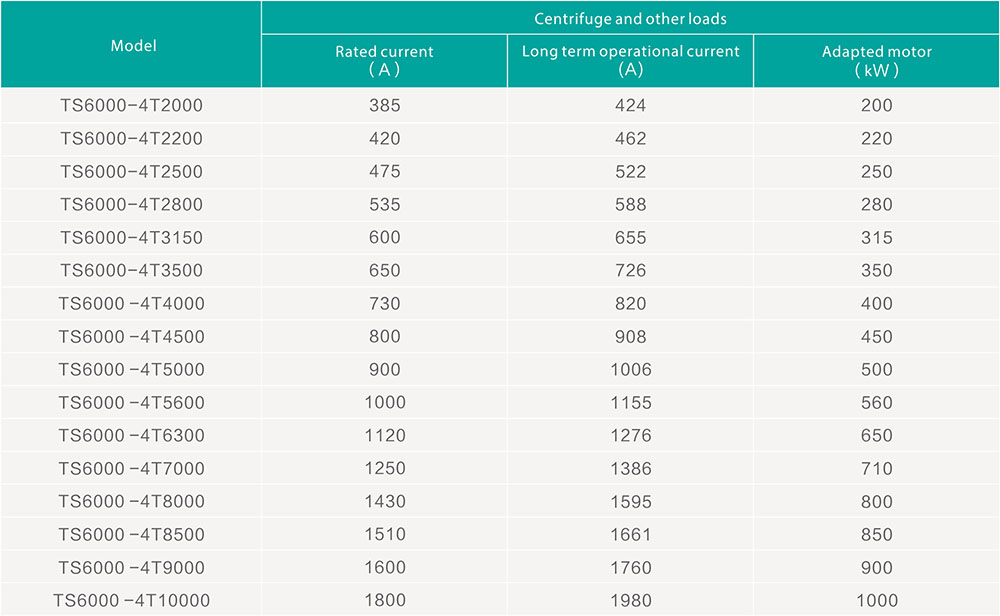Click the Model column header
Screen dimensions: 1000x616
point(133,46)
